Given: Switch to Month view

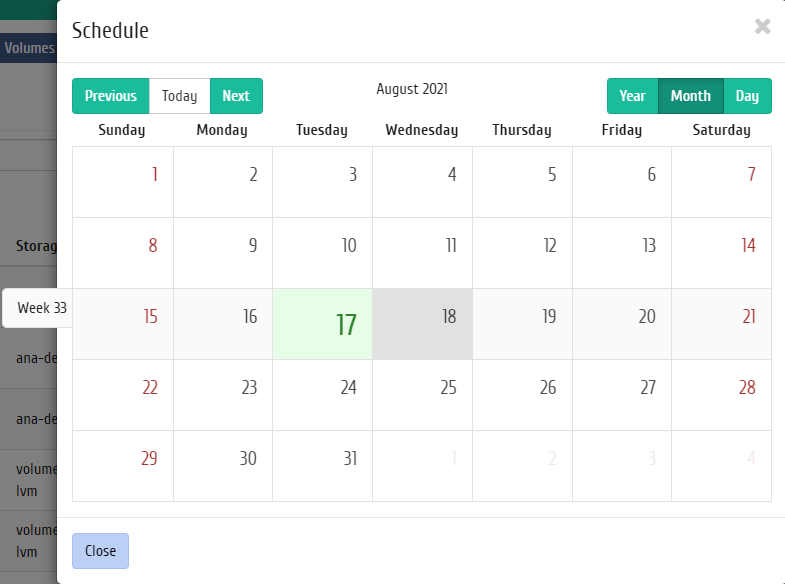Looking at the screenshot, I should coord(691,96).
